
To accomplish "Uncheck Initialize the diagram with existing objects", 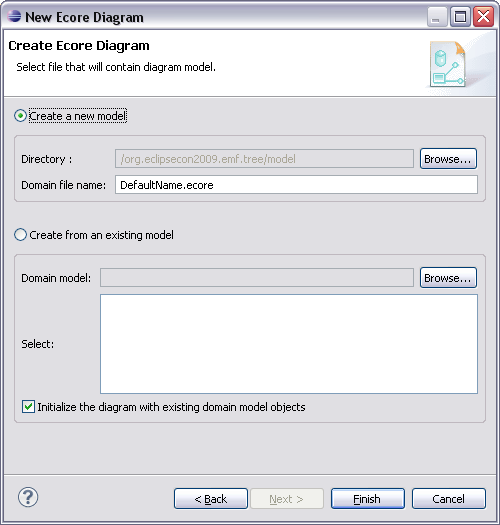I will [28, 407].
